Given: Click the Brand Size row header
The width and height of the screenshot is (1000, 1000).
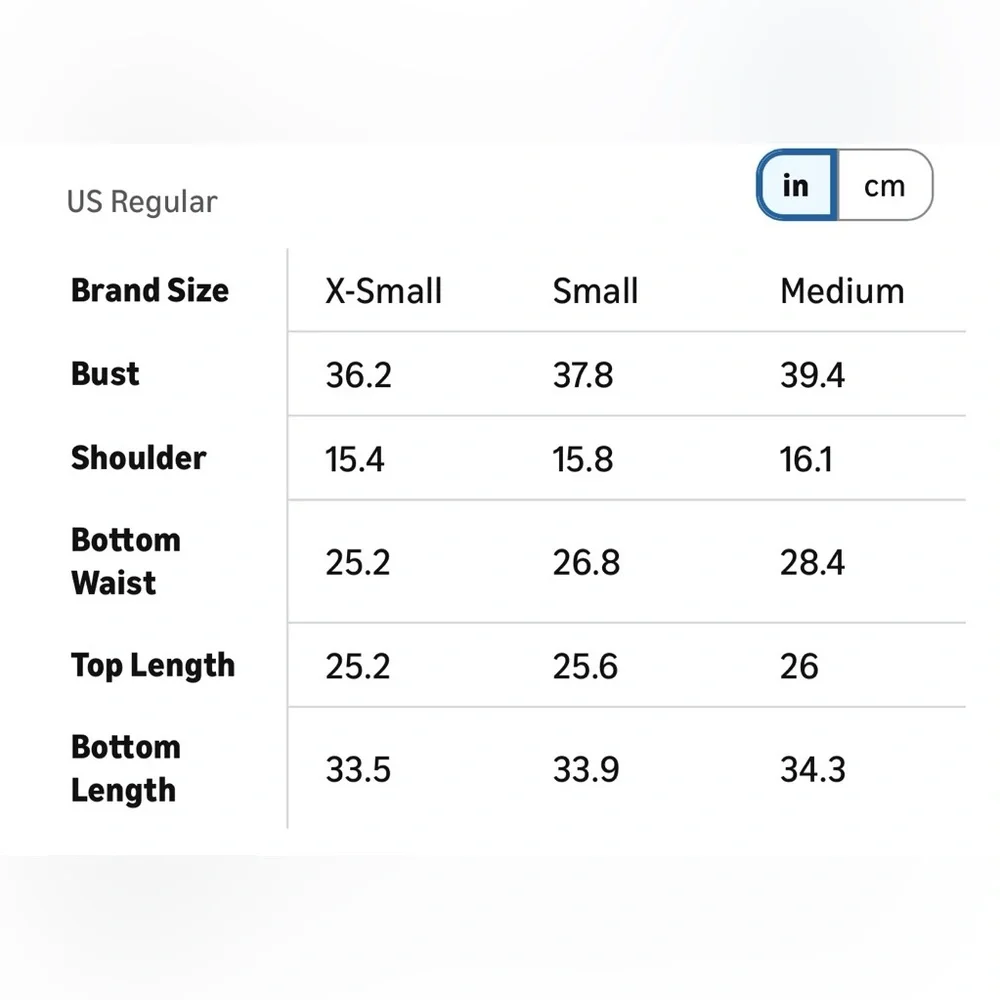Looking at the screenshot, I should [150, 291].
